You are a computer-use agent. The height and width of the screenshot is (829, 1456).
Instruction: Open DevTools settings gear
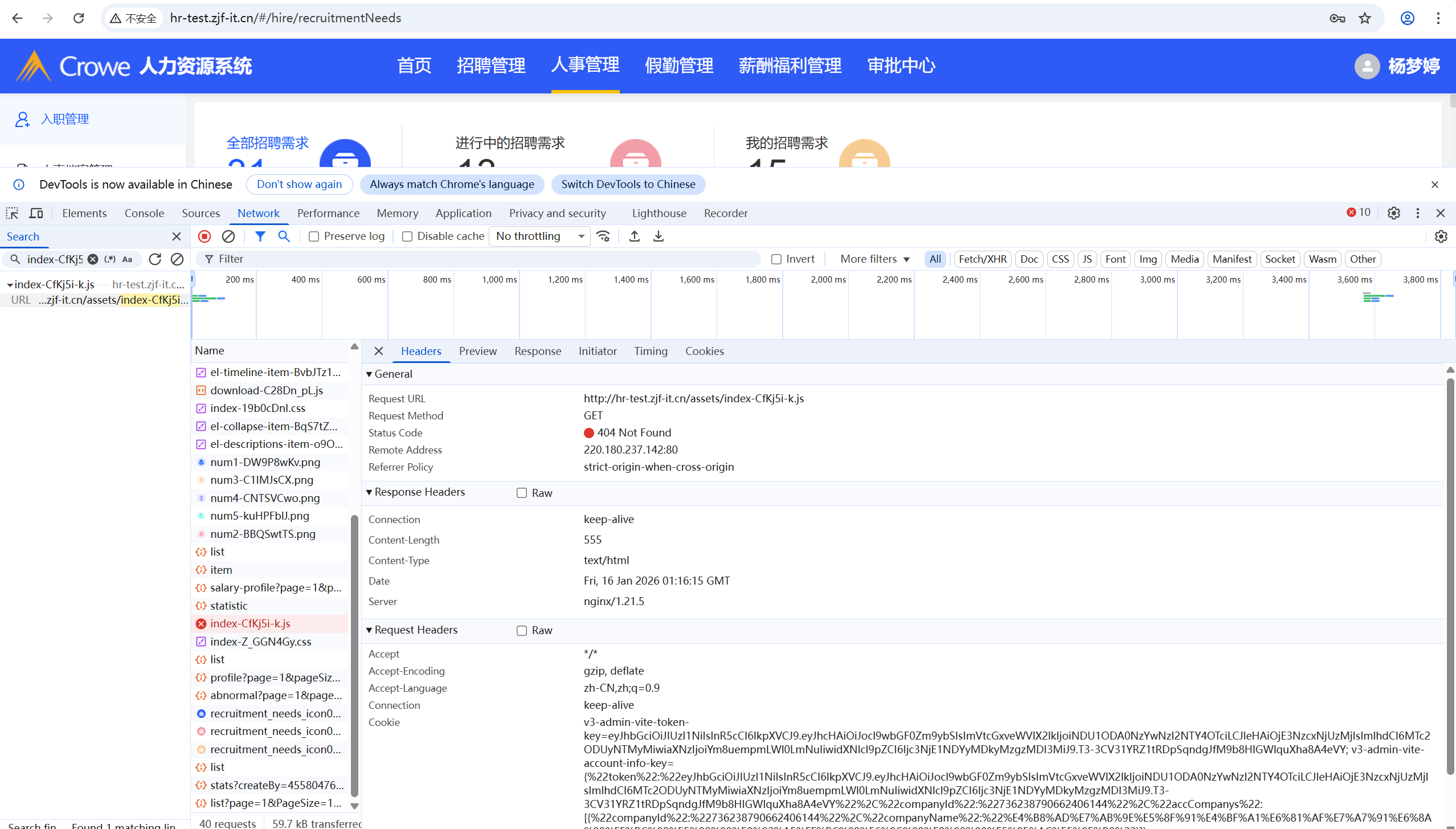[x=1393, y=213]
